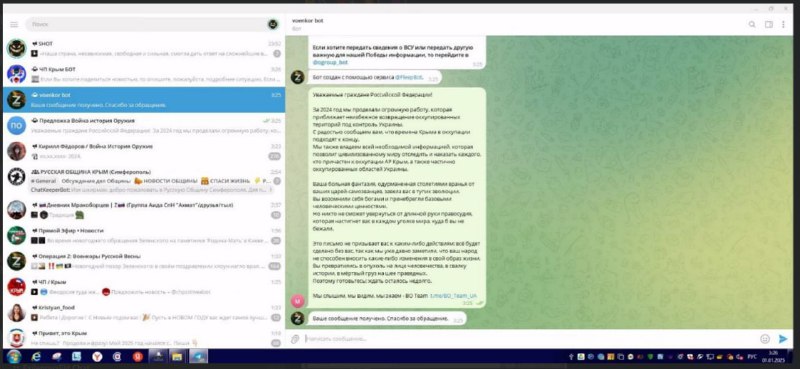Image resolution: width=800 pixels, height=369 pixels.
Task: Open the SHOT channel chat
Action: click(x=144, y=48)
